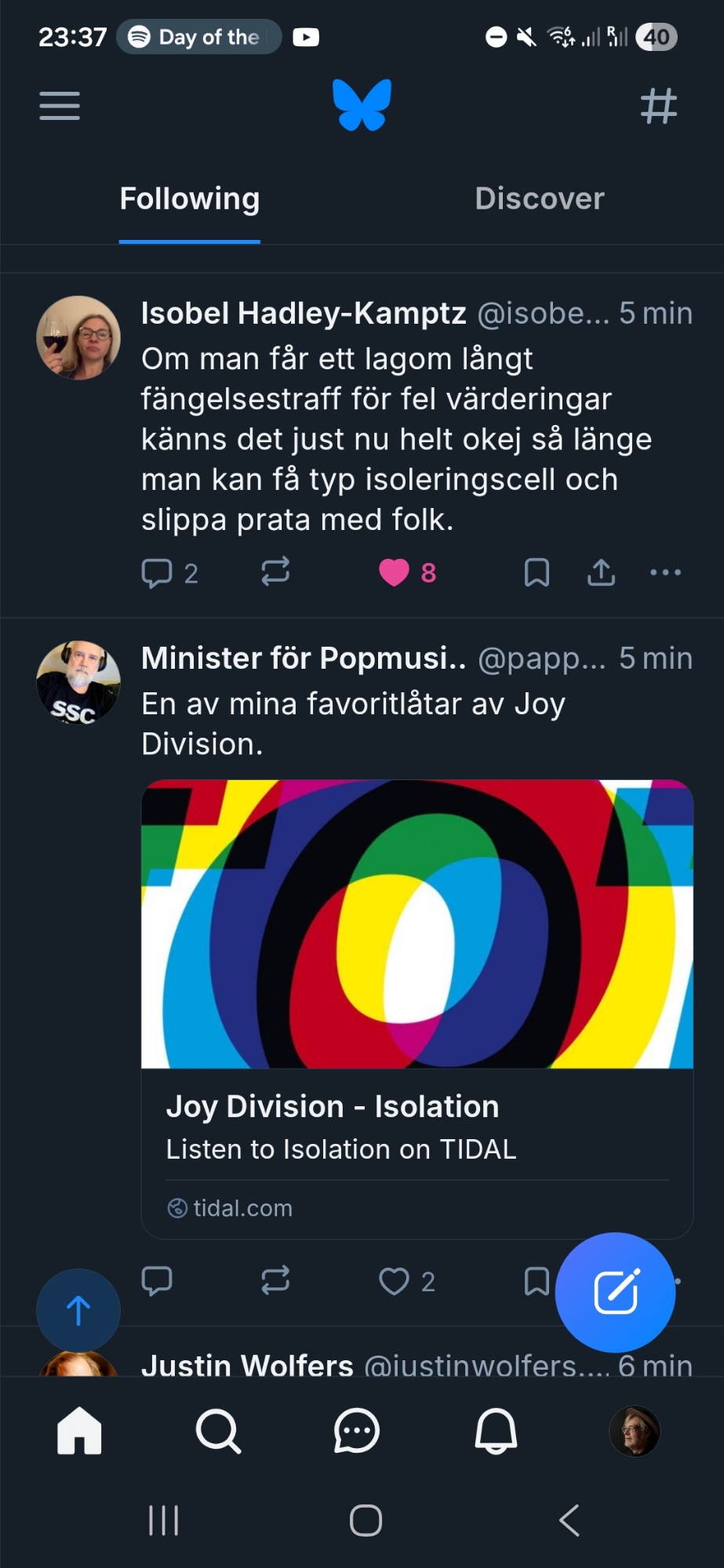Select the Following tab
The height and width of the screenshot is (1568, 724).
(x=190, y=199)
